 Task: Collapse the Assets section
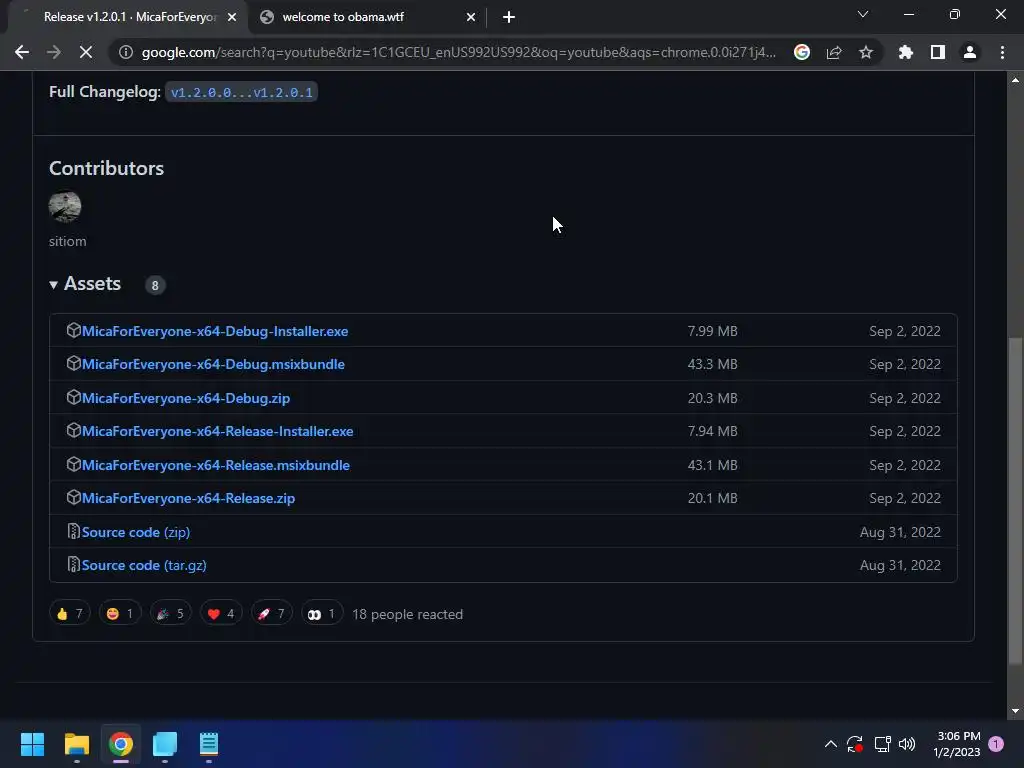click(x=86, y=284)
